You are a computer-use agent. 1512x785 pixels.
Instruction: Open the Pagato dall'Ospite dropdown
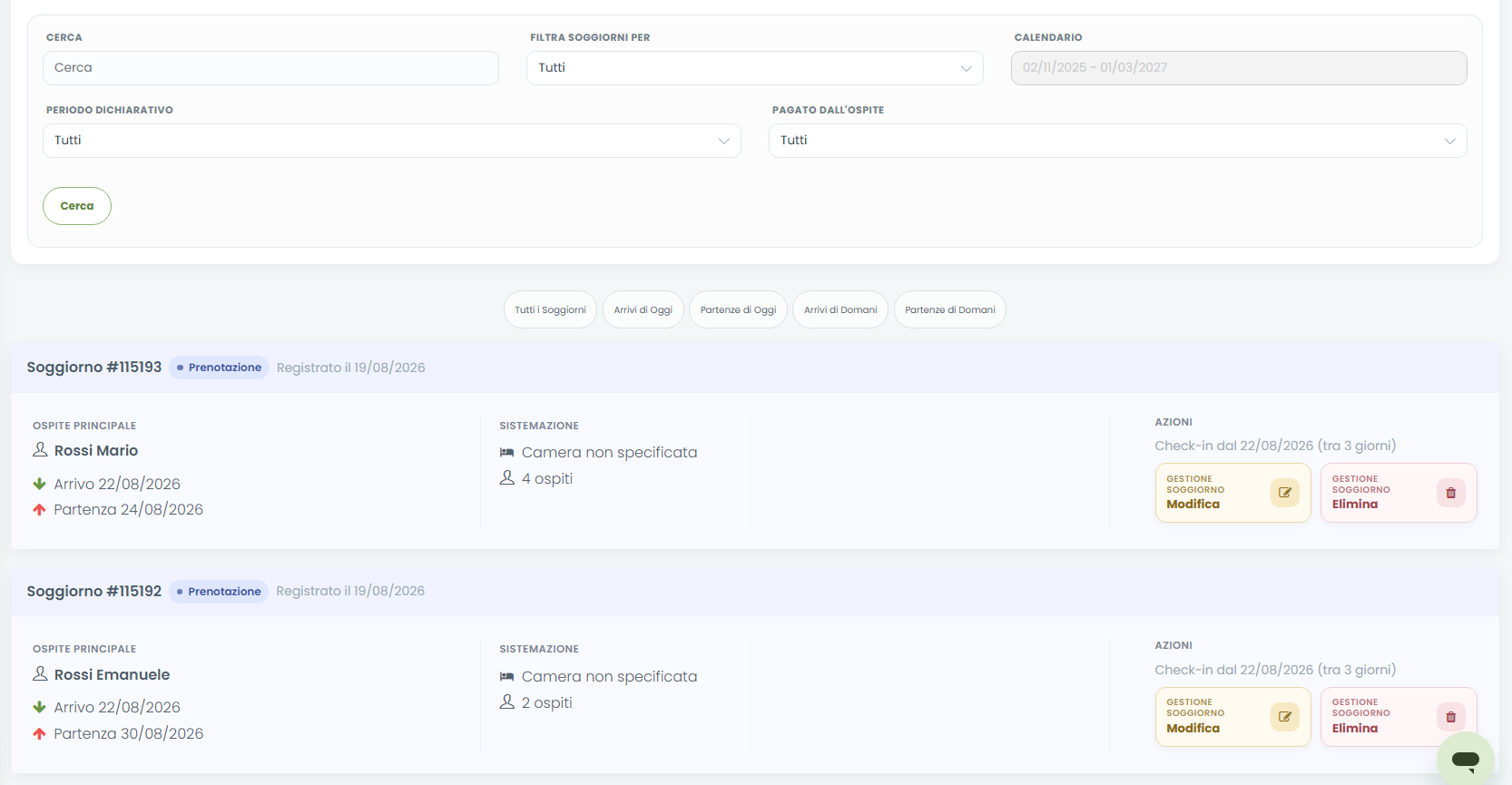[x=1118, y=141]
